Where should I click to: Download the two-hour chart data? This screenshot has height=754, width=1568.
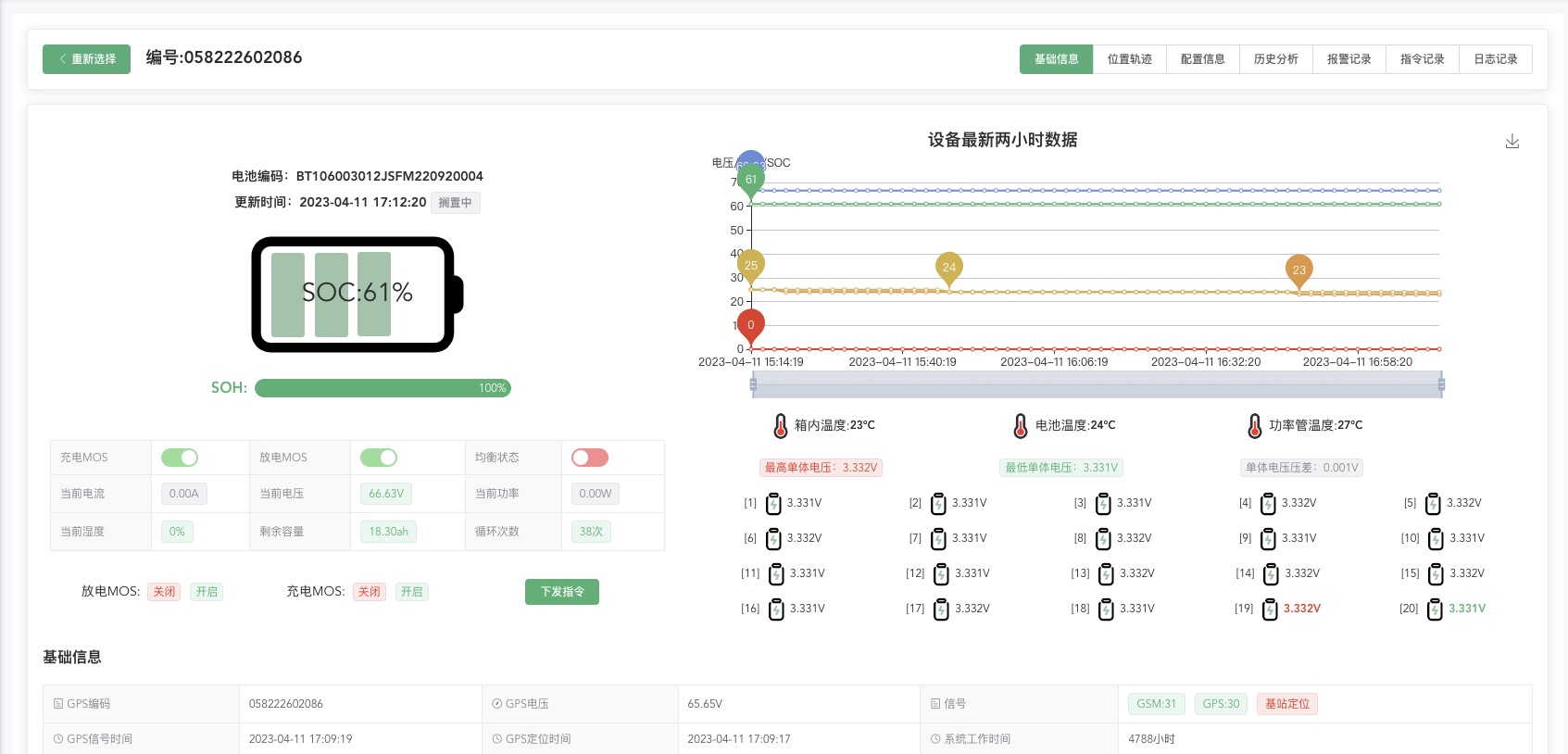[x=1512, y=141]
